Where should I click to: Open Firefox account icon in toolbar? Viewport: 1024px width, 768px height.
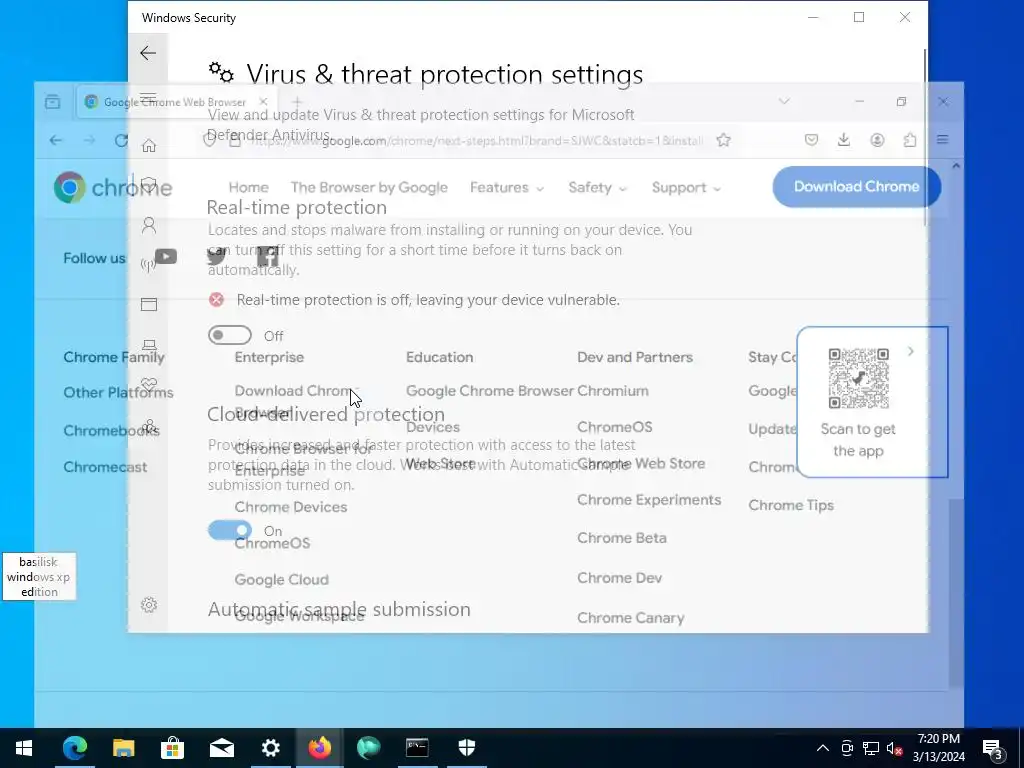(x=877, y=140)
